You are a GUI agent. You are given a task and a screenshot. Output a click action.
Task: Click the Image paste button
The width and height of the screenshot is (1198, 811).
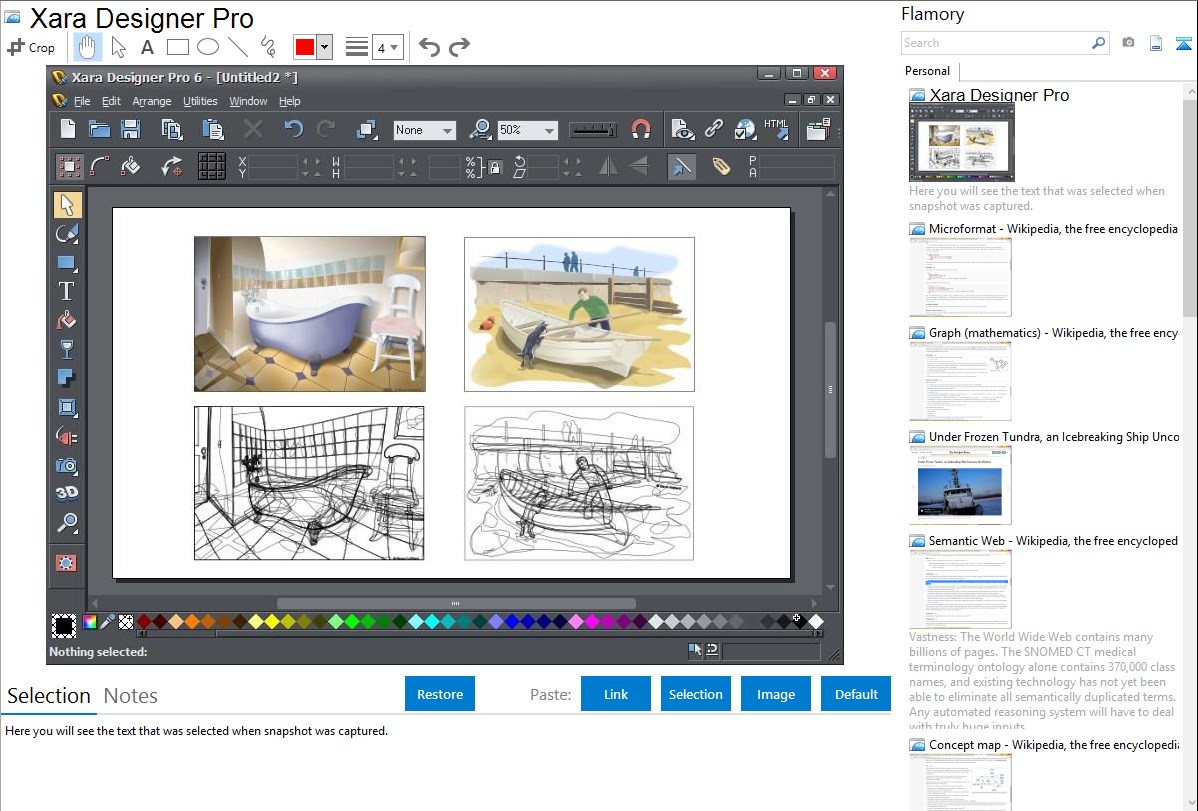coord(776,694)
